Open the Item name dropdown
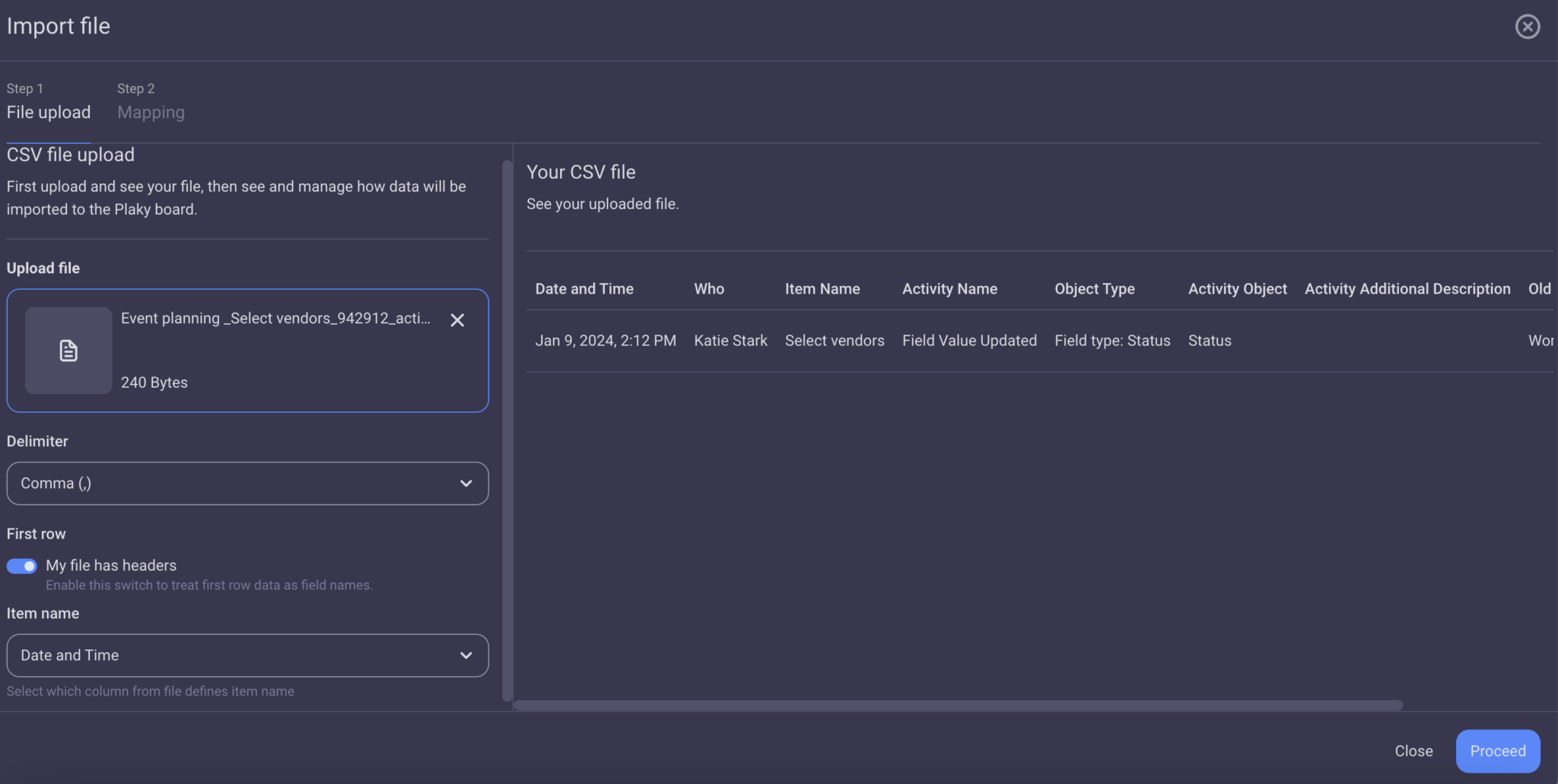This screenshot has width=1558, height=784. 246,655
